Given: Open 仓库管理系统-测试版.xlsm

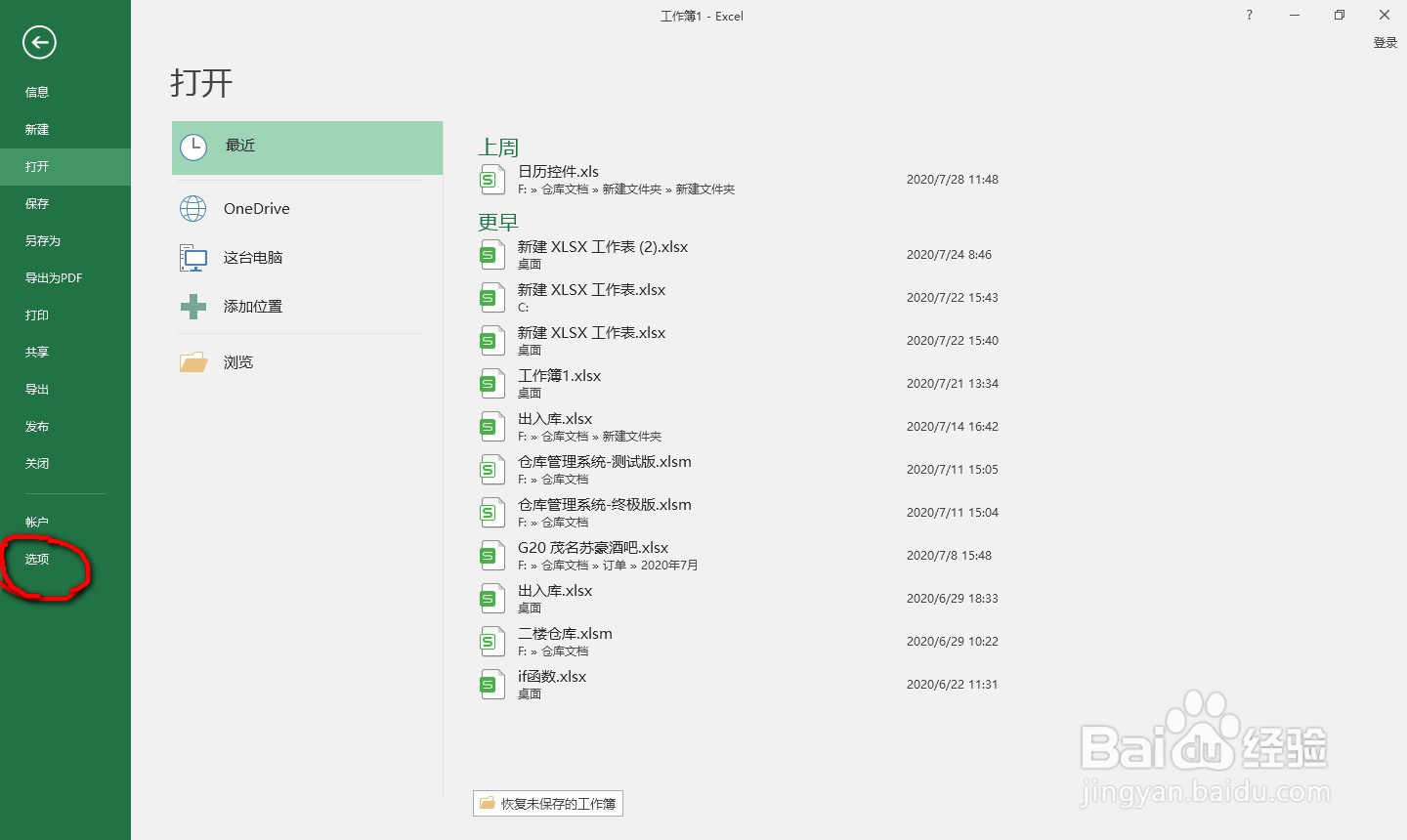Looking at the screenshot, I should click(743, 470).
